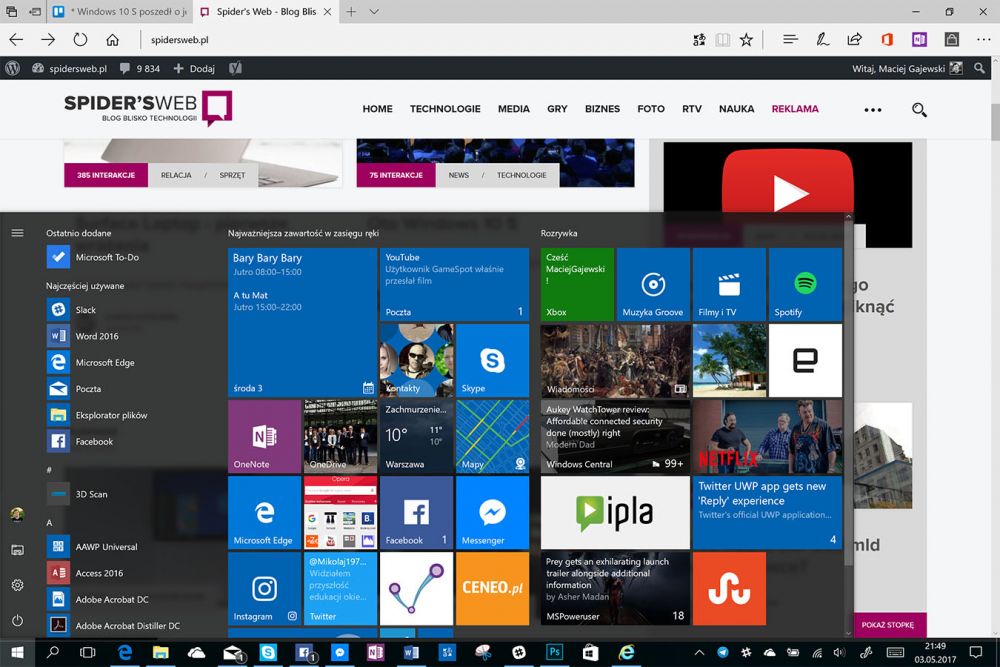Open Task View on taskbar
1000x667 pixels.
pyautogui.click(x=87, y=652)
